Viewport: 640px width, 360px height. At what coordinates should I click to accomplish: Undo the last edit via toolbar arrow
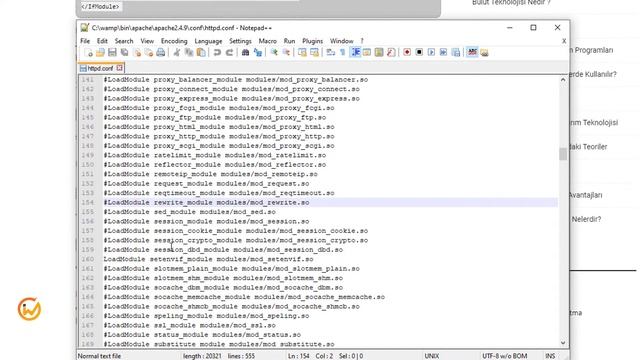[x=217, y=52]
